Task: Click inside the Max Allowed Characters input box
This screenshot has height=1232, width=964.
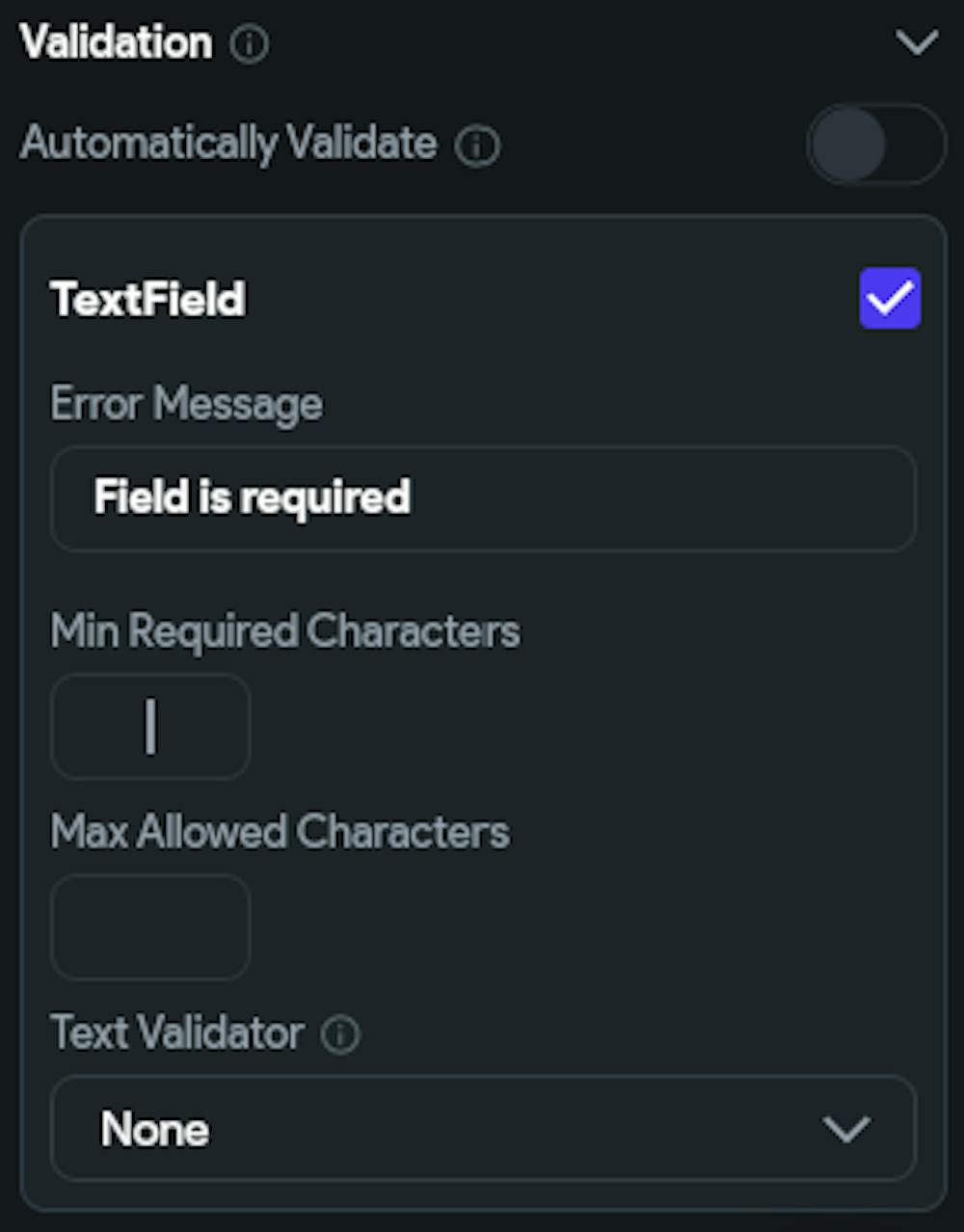Action: (149, 927)
